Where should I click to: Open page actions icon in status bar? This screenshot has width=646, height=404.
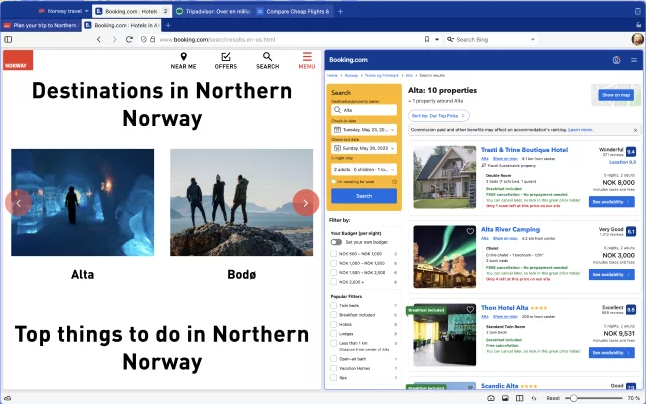click(534, 398)
